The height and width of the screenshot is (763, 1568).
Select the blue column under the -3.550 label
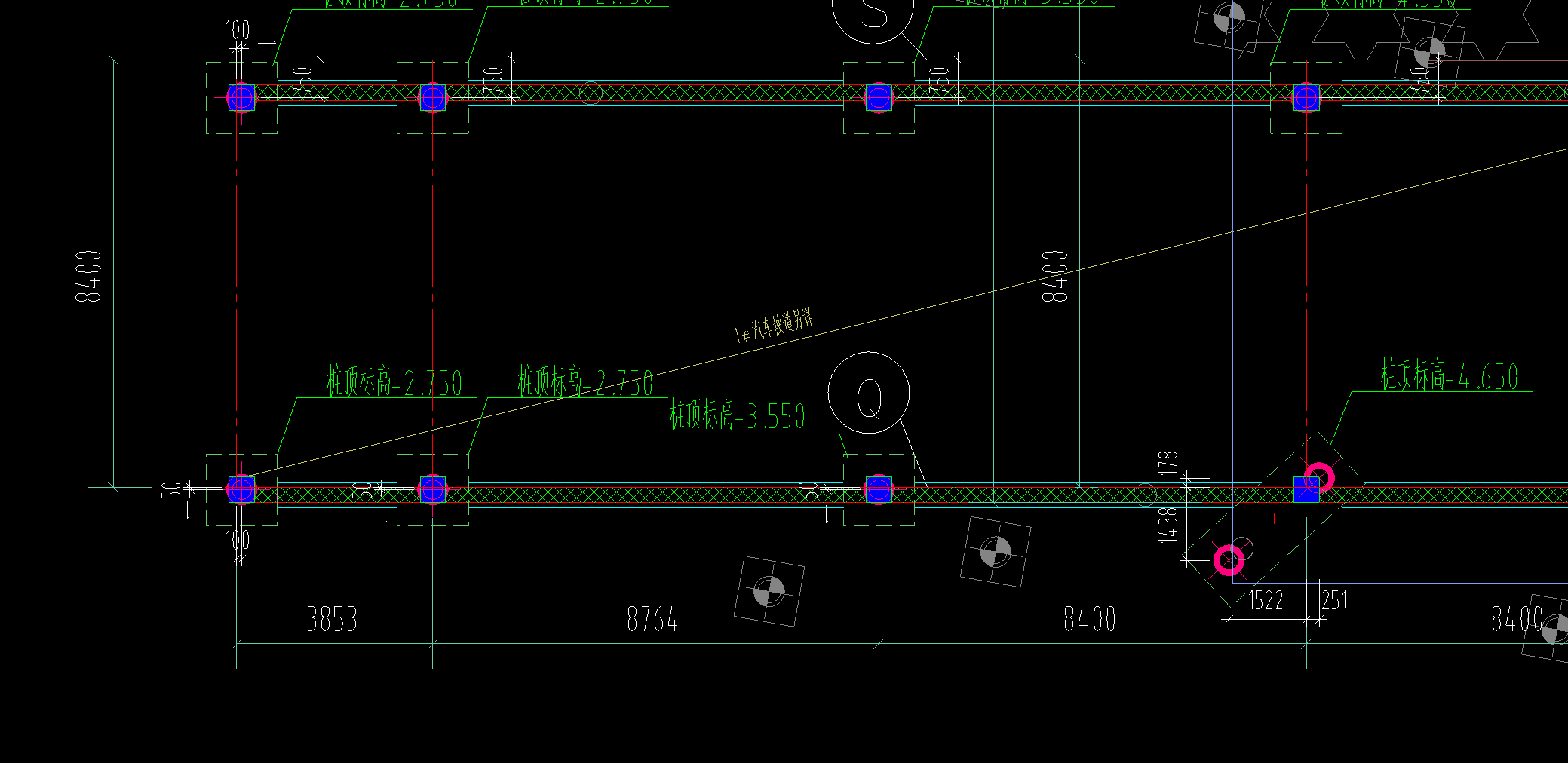879,489
